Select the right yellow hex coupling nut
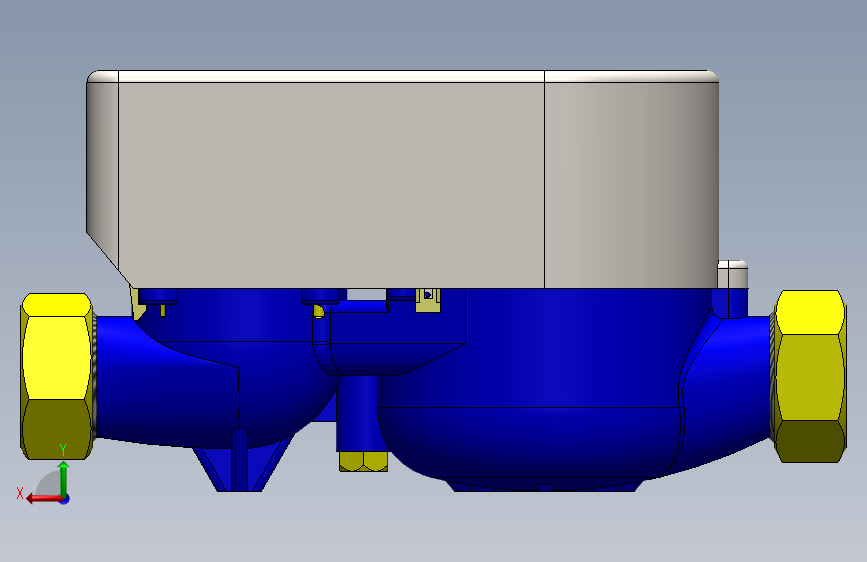Viewport: 867px width, 562px height. [x=810, y=376]
